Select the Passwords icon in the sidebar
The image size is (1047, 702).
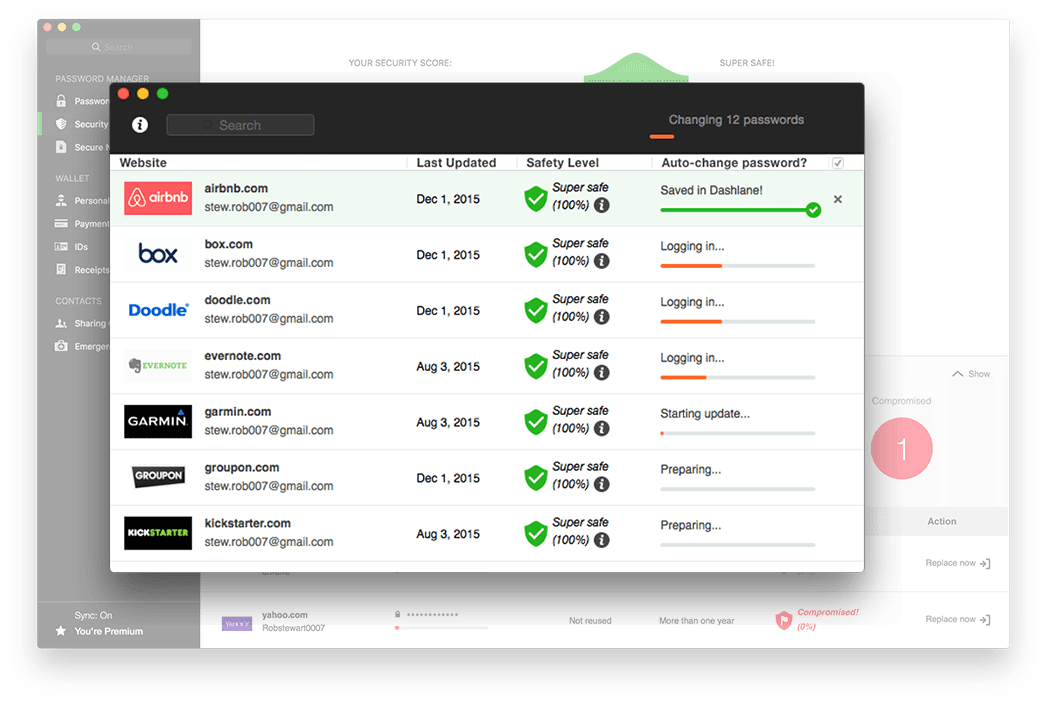[61, 100]
